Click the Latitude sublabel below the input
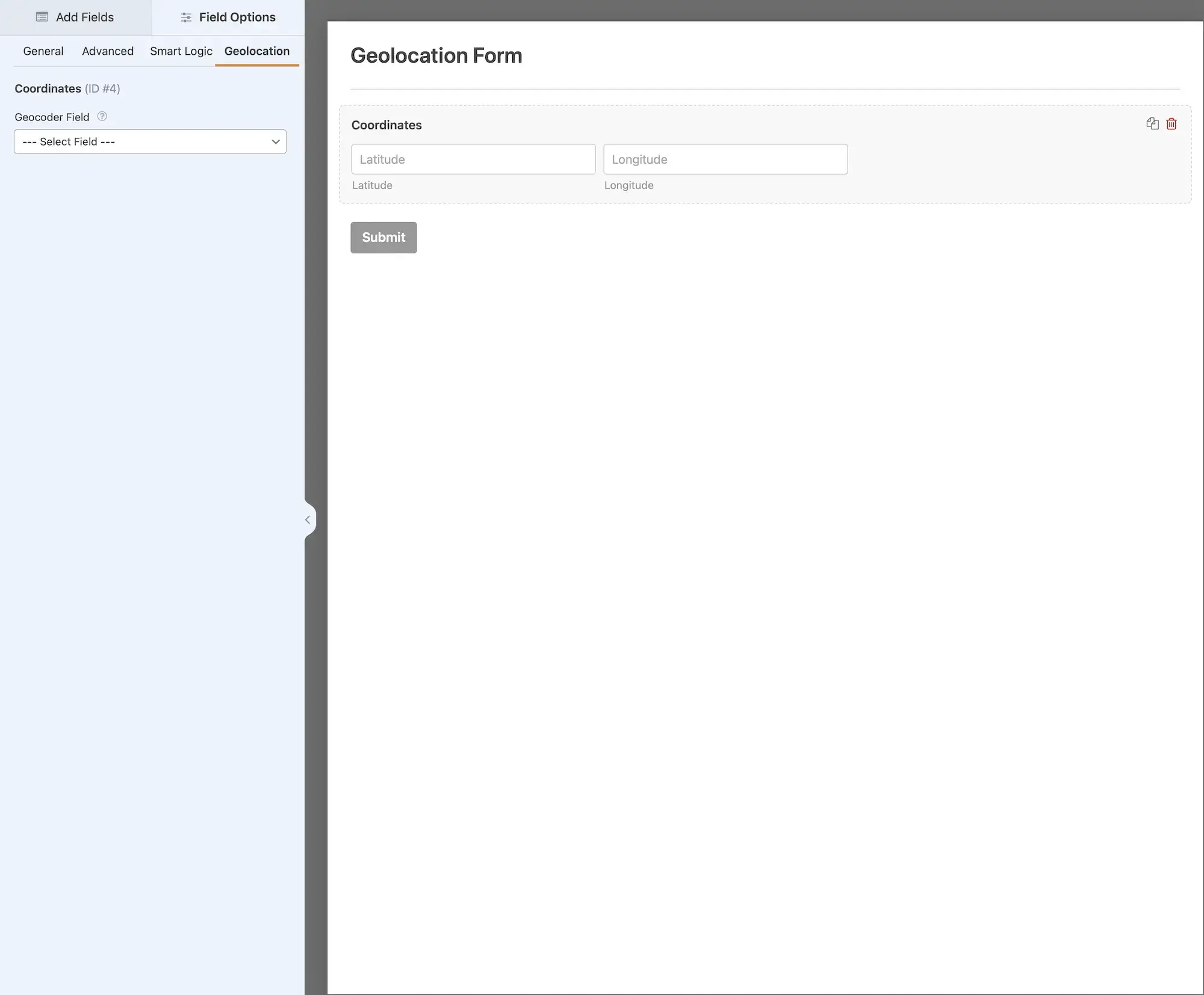1204x995 pixels. (372, 185)
